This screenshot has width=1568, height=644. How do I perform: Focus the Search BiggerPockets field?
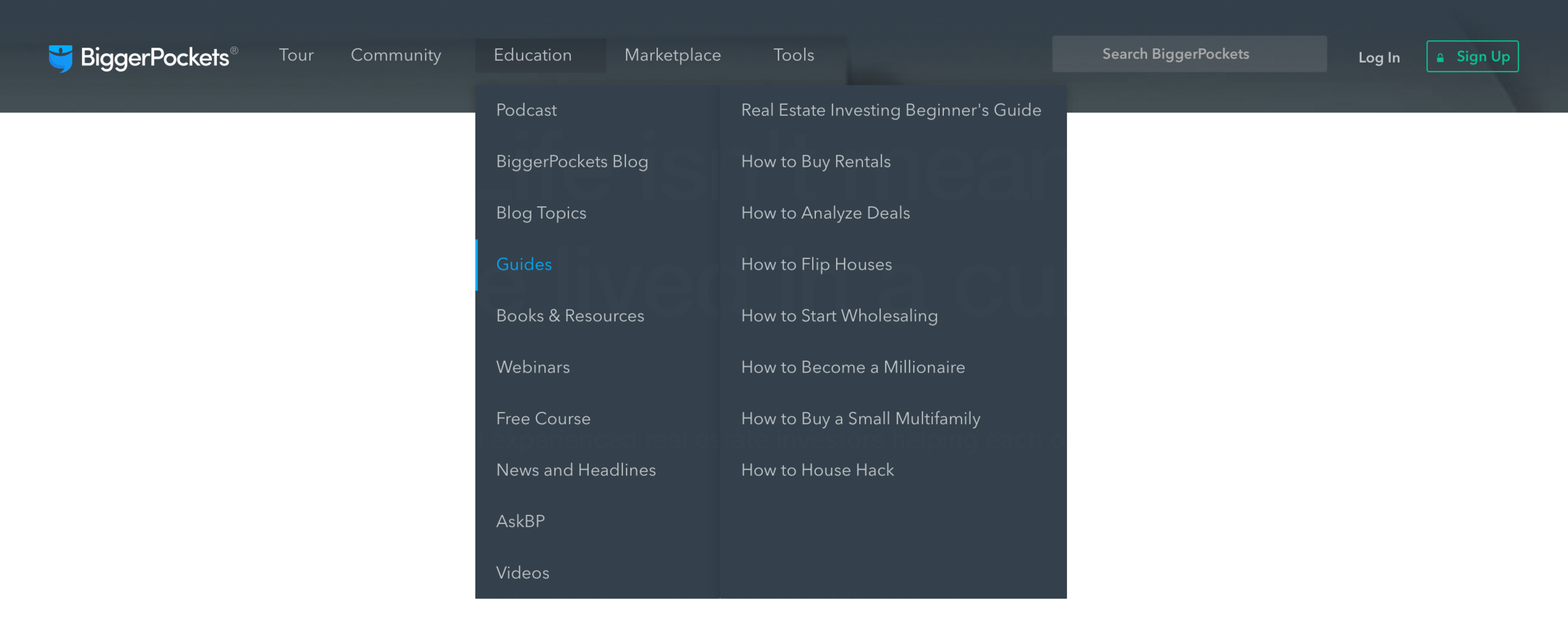[1189, 54]
